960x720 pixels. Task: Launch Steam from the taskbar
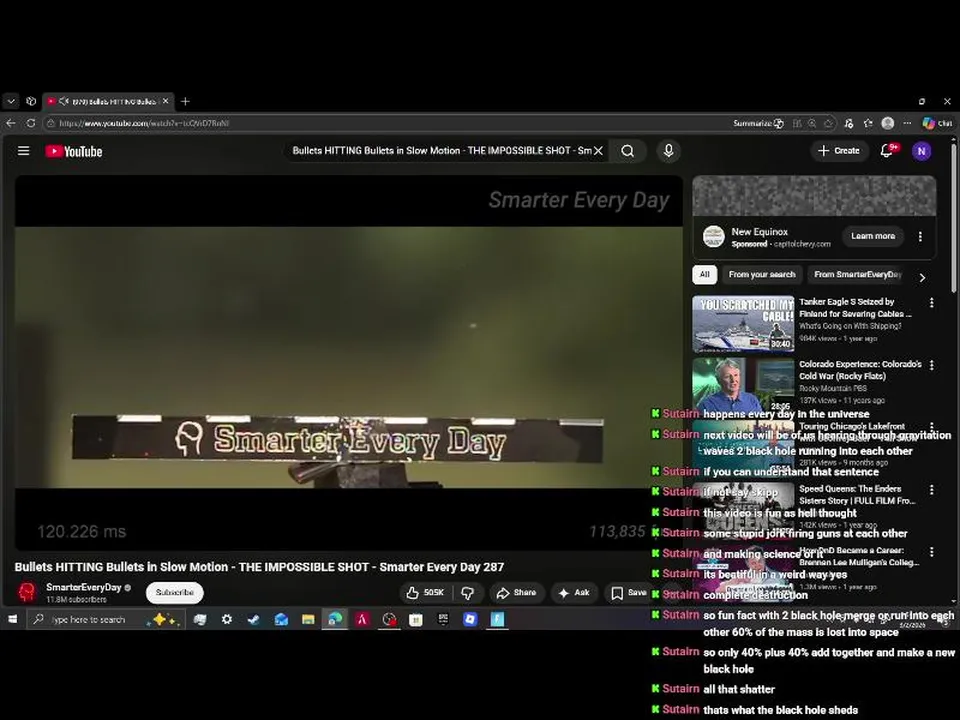(253, 619)
